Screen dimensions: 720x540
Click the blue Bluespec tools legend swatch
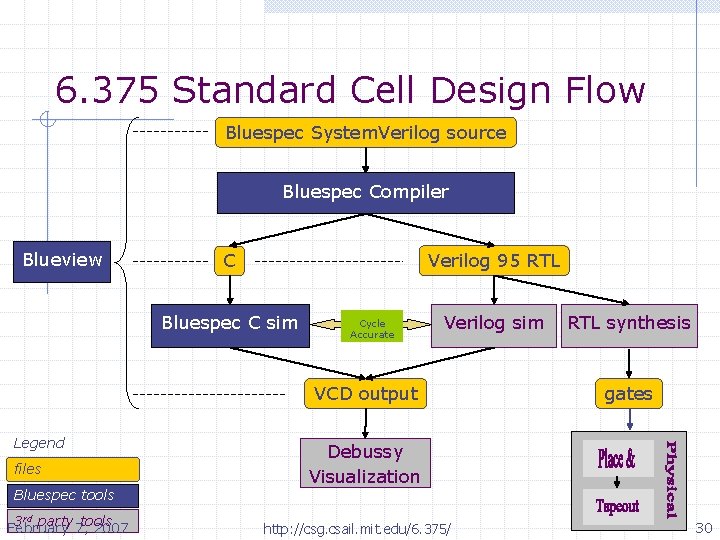point(73,496)
